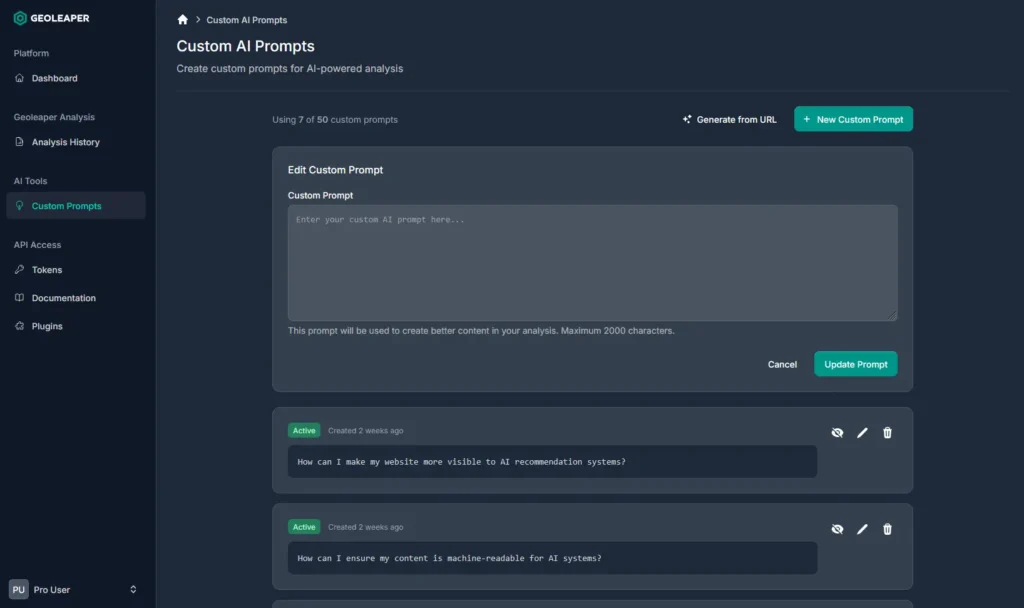Click Generate from URL
The image size is (1024, 608).
729,119
